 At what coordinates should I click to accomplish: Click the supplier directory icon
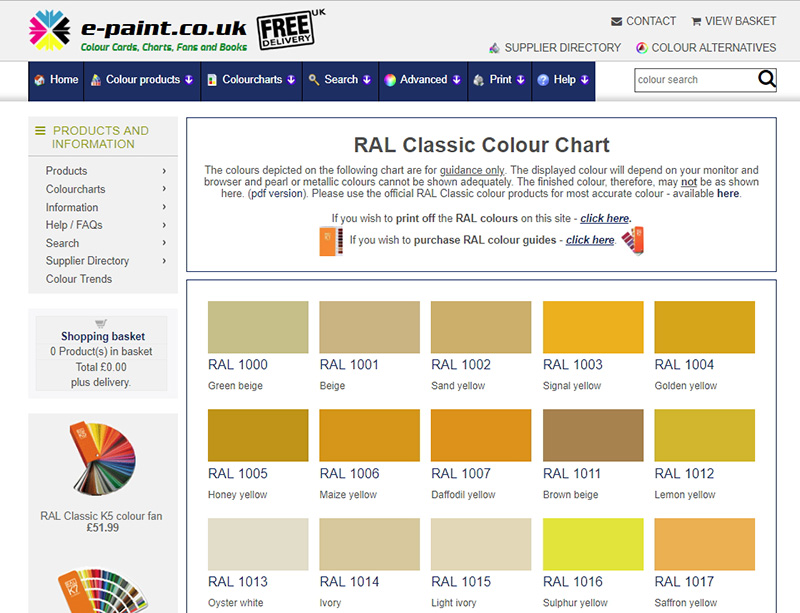[x=494, y=48]
